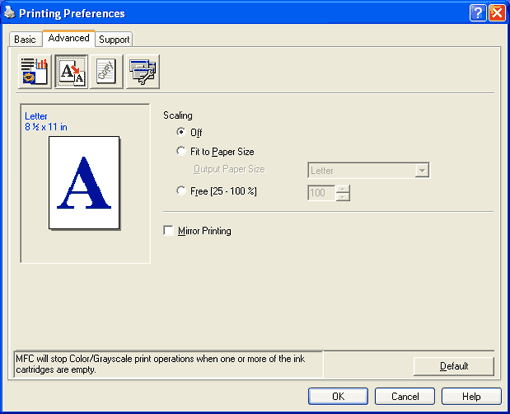Close the Printing Preferences dialog

[497, 13]
